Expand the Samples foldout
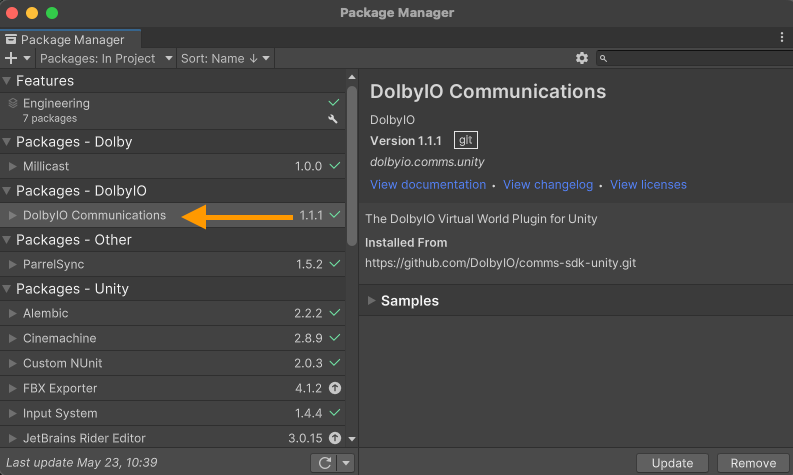This screenshot has width=793, height=475. coord(372,300)
